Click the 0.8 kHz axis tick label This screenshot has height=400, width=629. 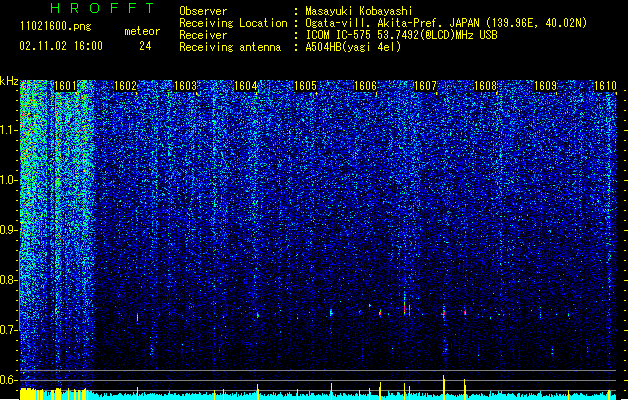tap(9, 280)
